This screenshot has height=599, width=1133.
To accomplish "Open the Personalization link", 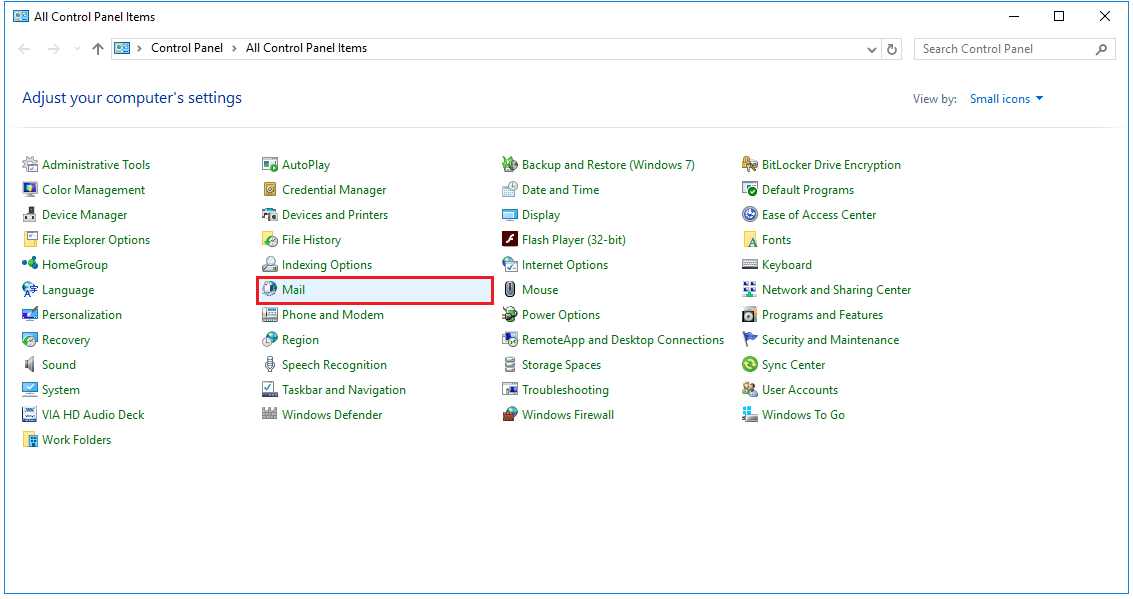I will point(82,315).
